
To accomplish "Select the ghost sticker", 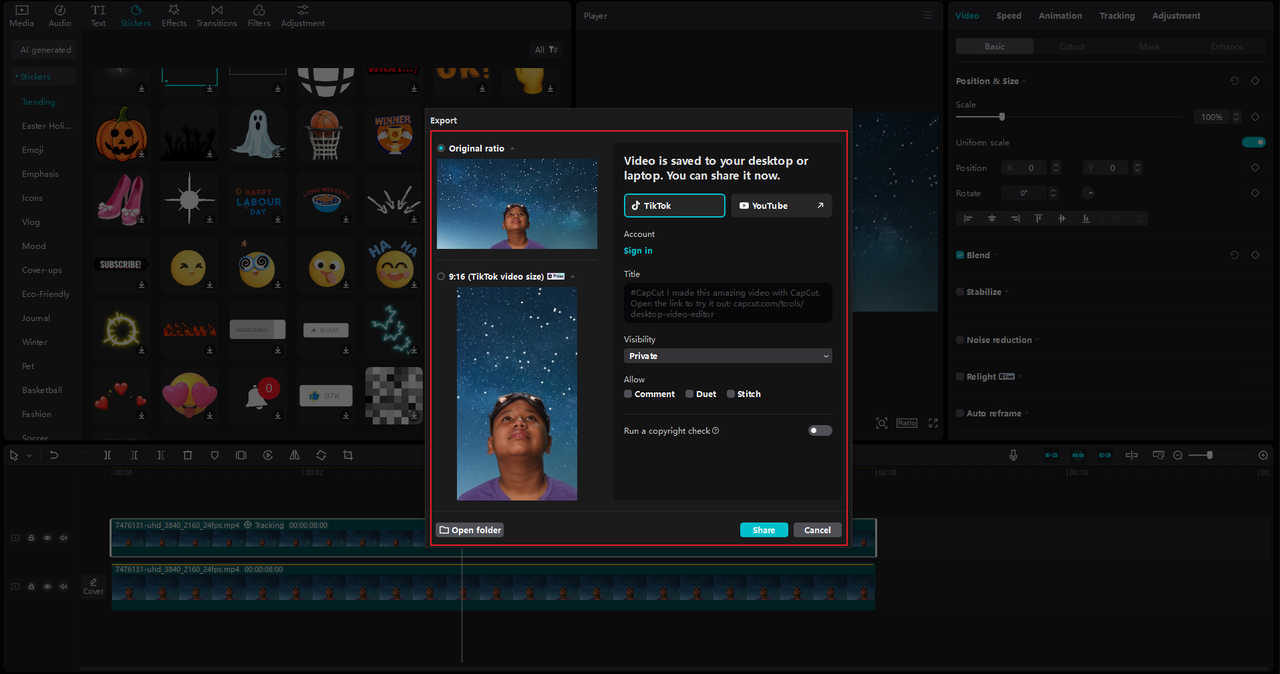I will click(x=257, y=132).
